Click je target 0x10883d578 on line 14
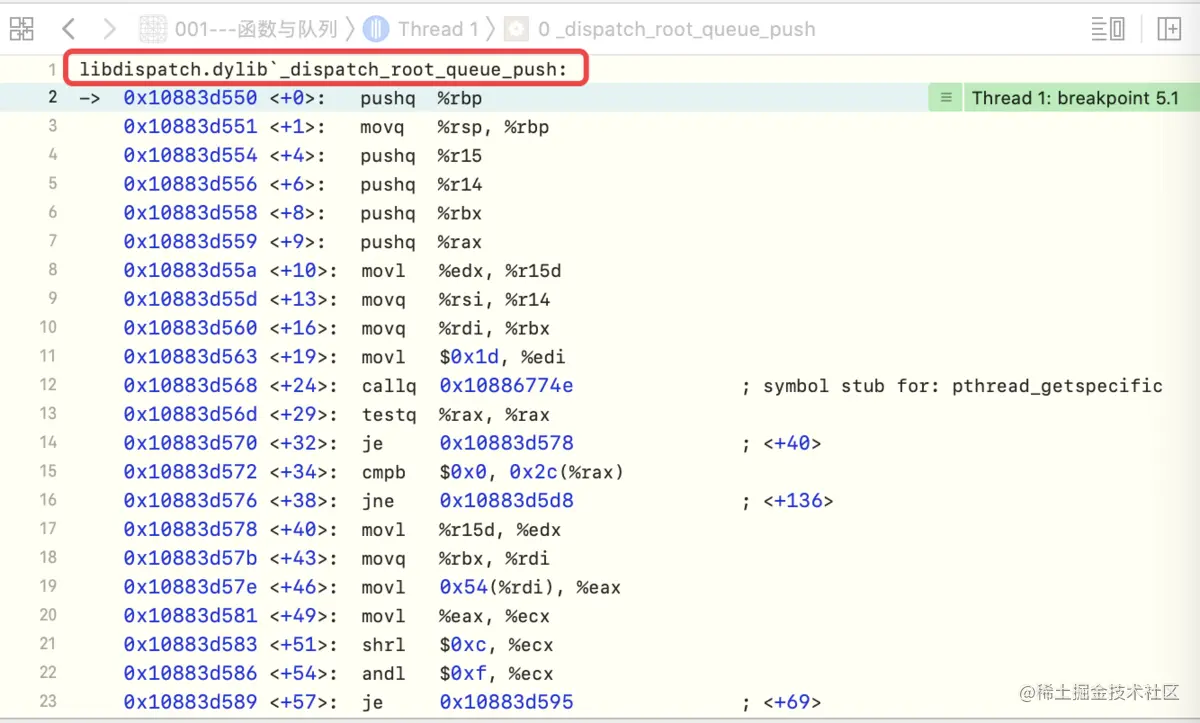The width and height of the screenshot is (1200, 723). coord(506,443)
